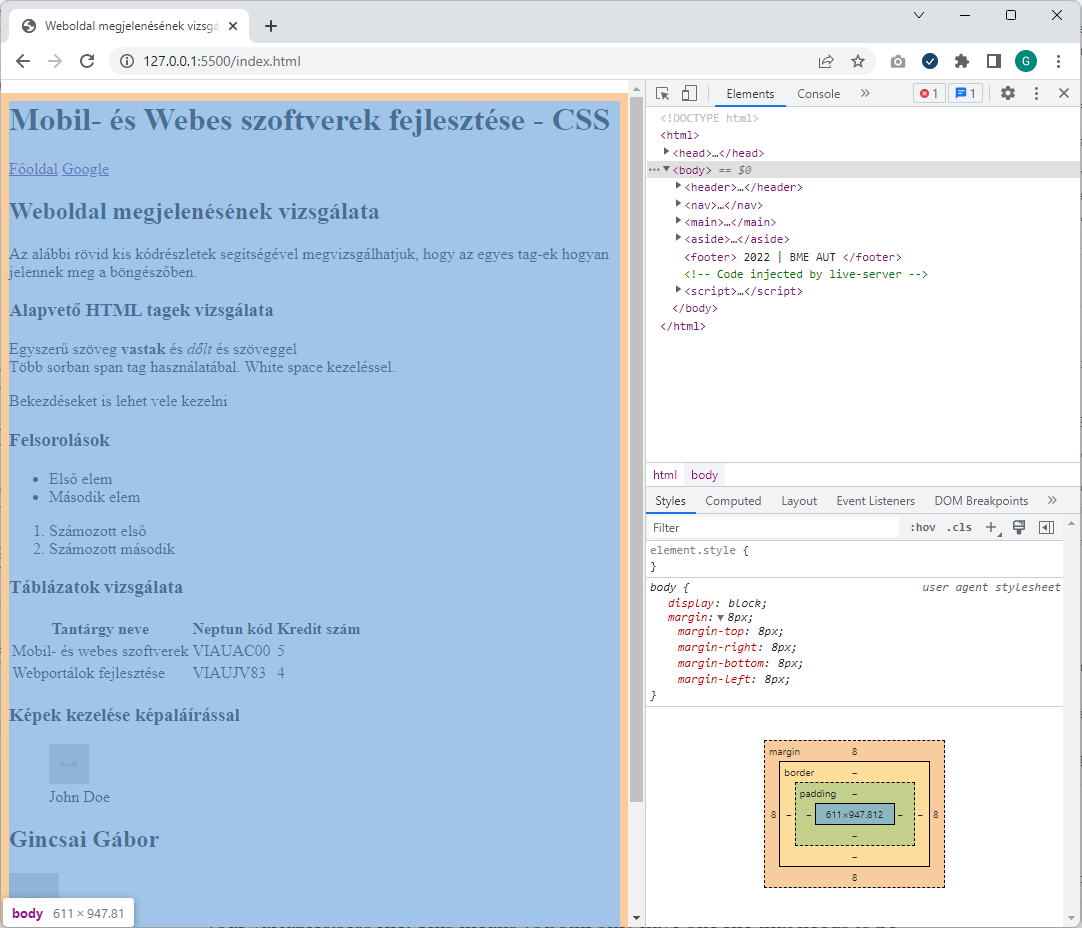Open the camera screenshot extension

(x=898, y=61)
